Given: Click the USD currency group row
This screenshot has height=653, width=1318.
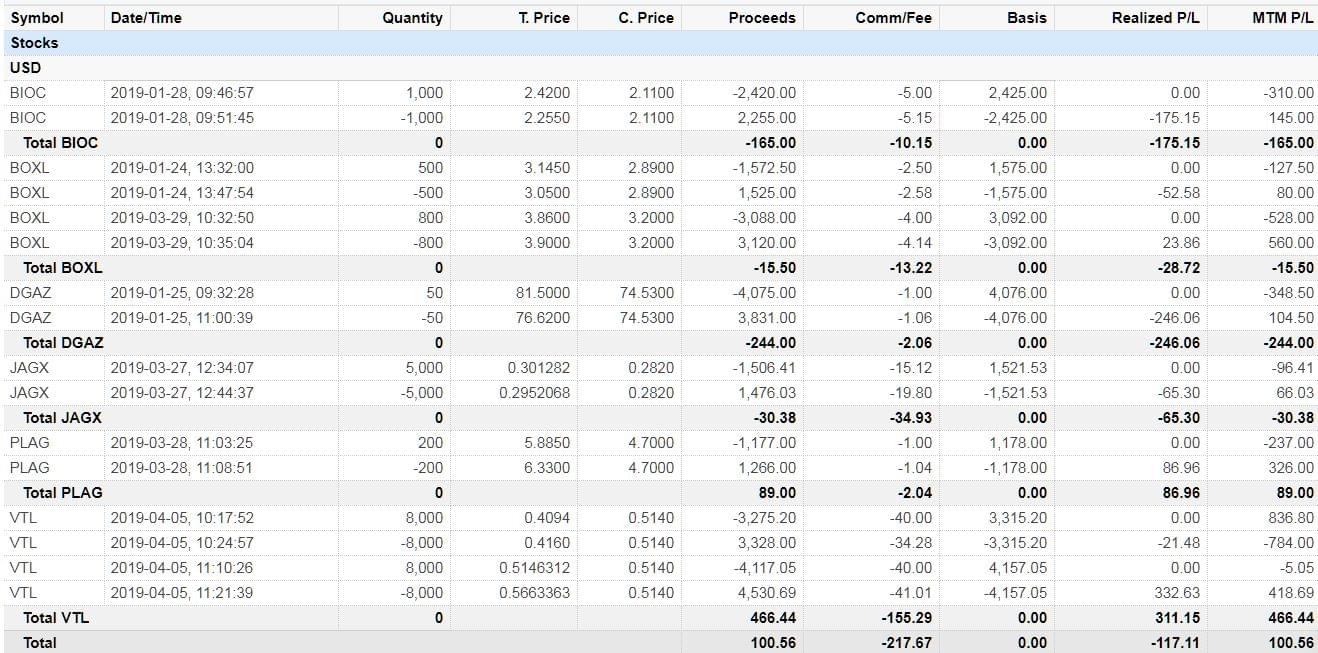Looking at the screenshot, I should pos(25,68).
